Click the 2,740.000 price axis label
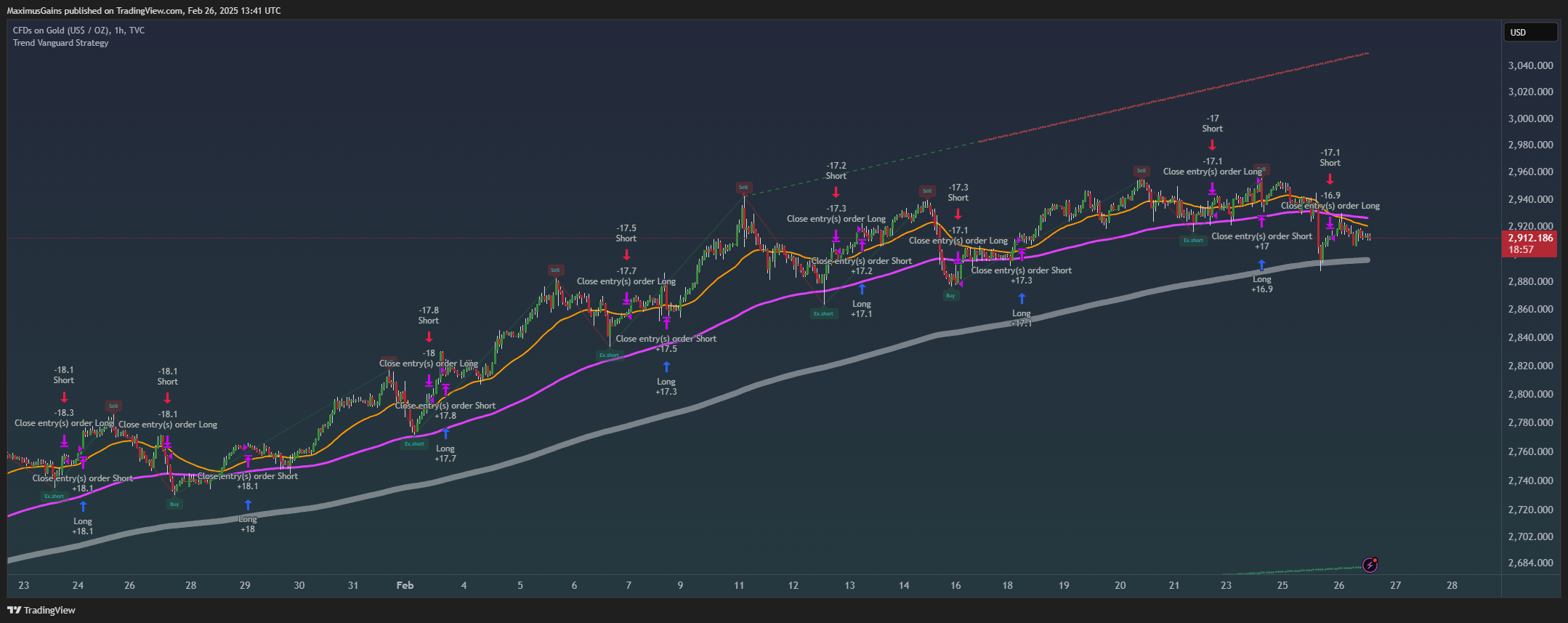Screen dimensions: 1568x623 [1530, 481]
